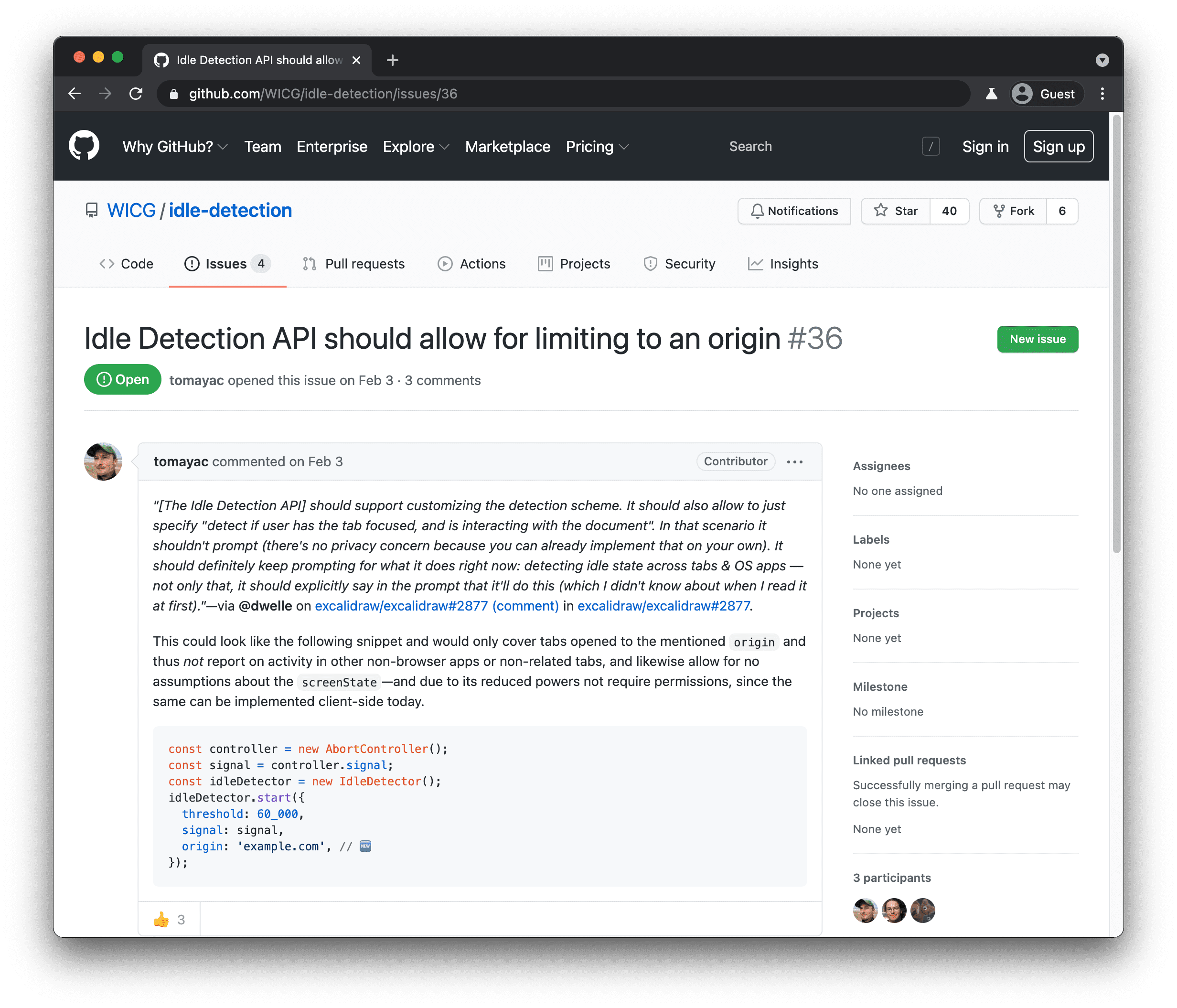Click the WICG organization link
The width and height of the screenshot is (1177, 1008).
130,211
